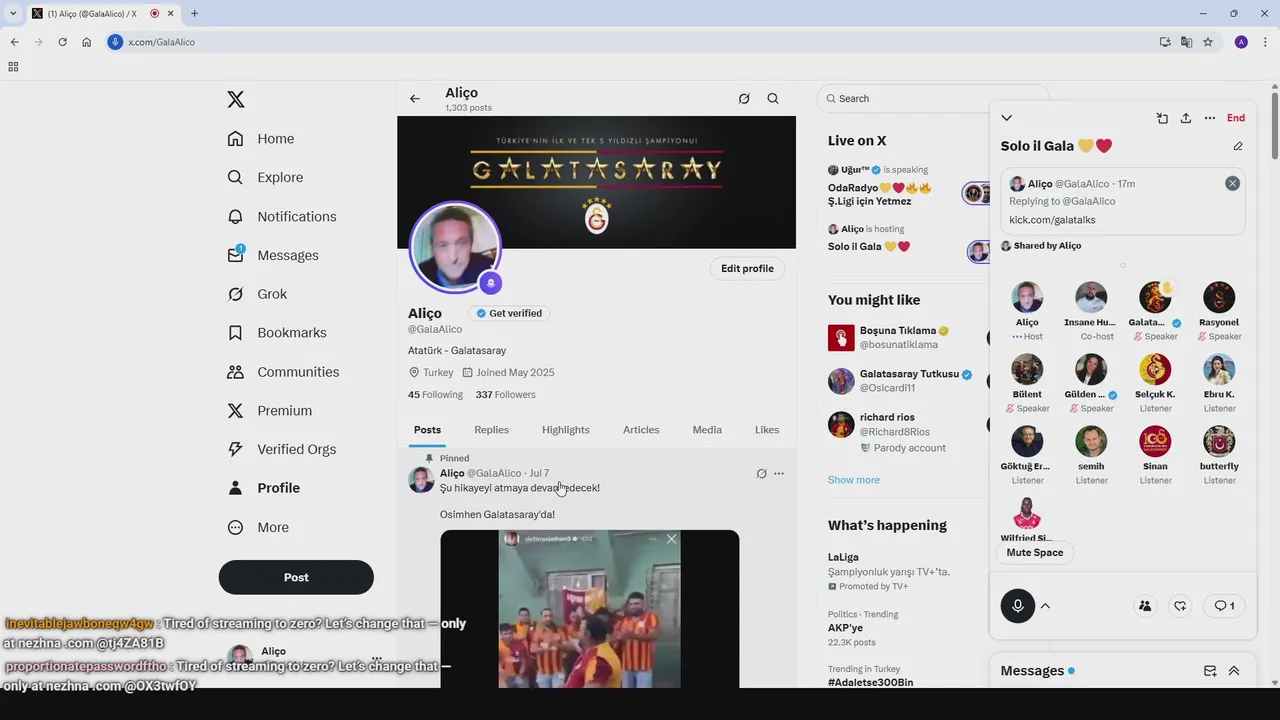Bookmark this page with star icon

1208,42
